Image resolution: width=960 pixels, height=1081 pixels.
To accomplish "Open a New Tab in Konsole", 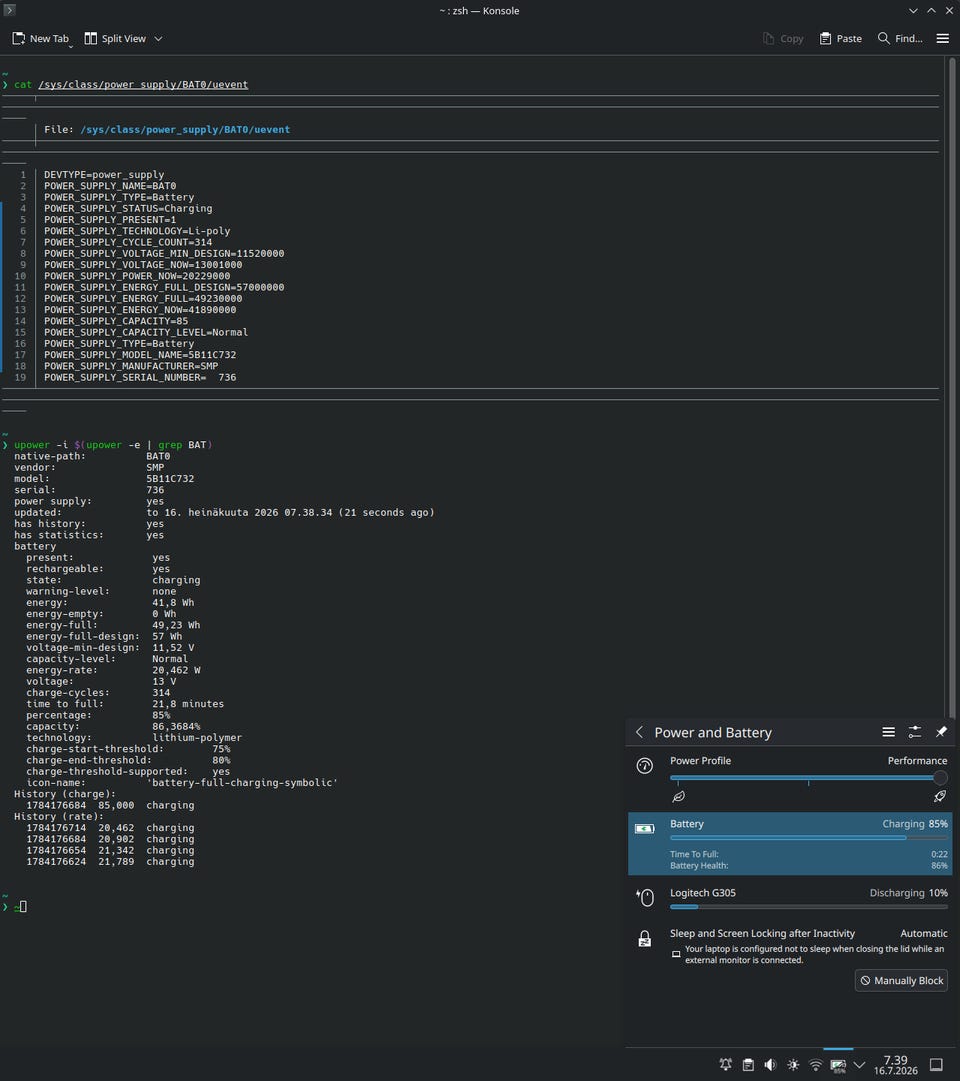I will 41,39.
